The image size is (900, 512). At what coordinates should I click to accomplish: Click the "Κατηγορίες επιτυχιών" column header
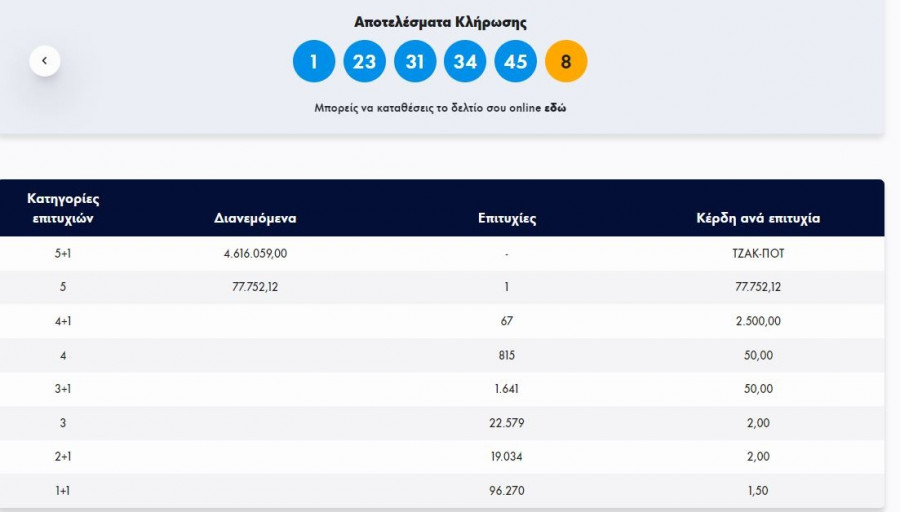[x=63, y=208]
